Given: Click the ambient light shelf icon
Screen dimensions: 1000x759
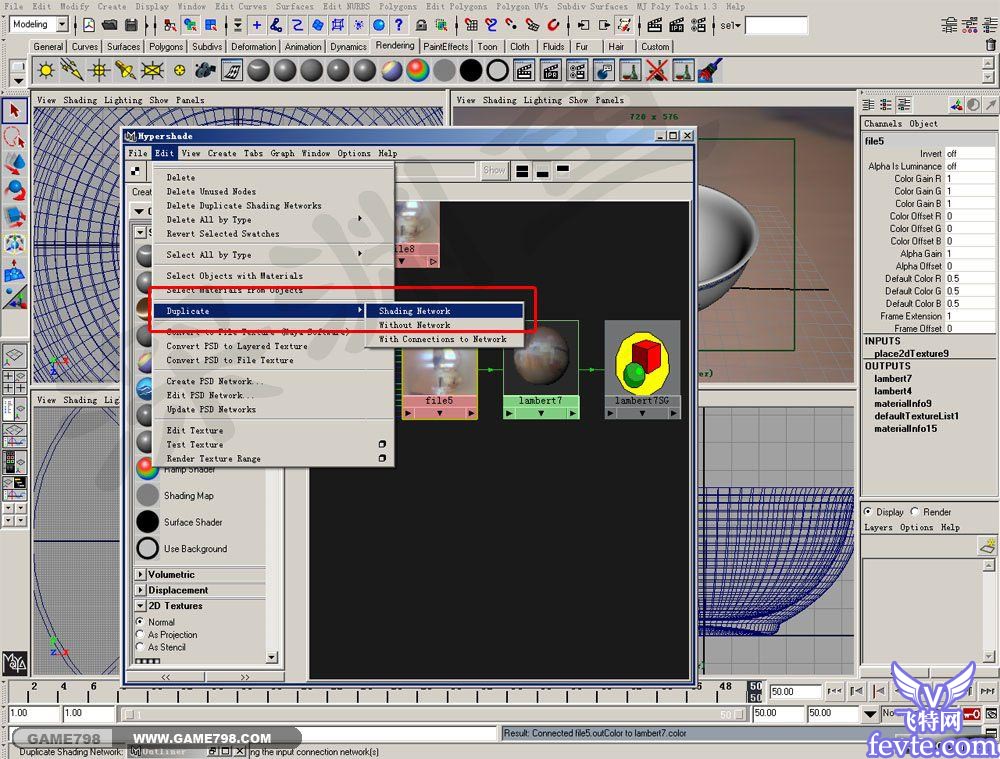Looking at the screenshot, I should [x=46, y=70].
